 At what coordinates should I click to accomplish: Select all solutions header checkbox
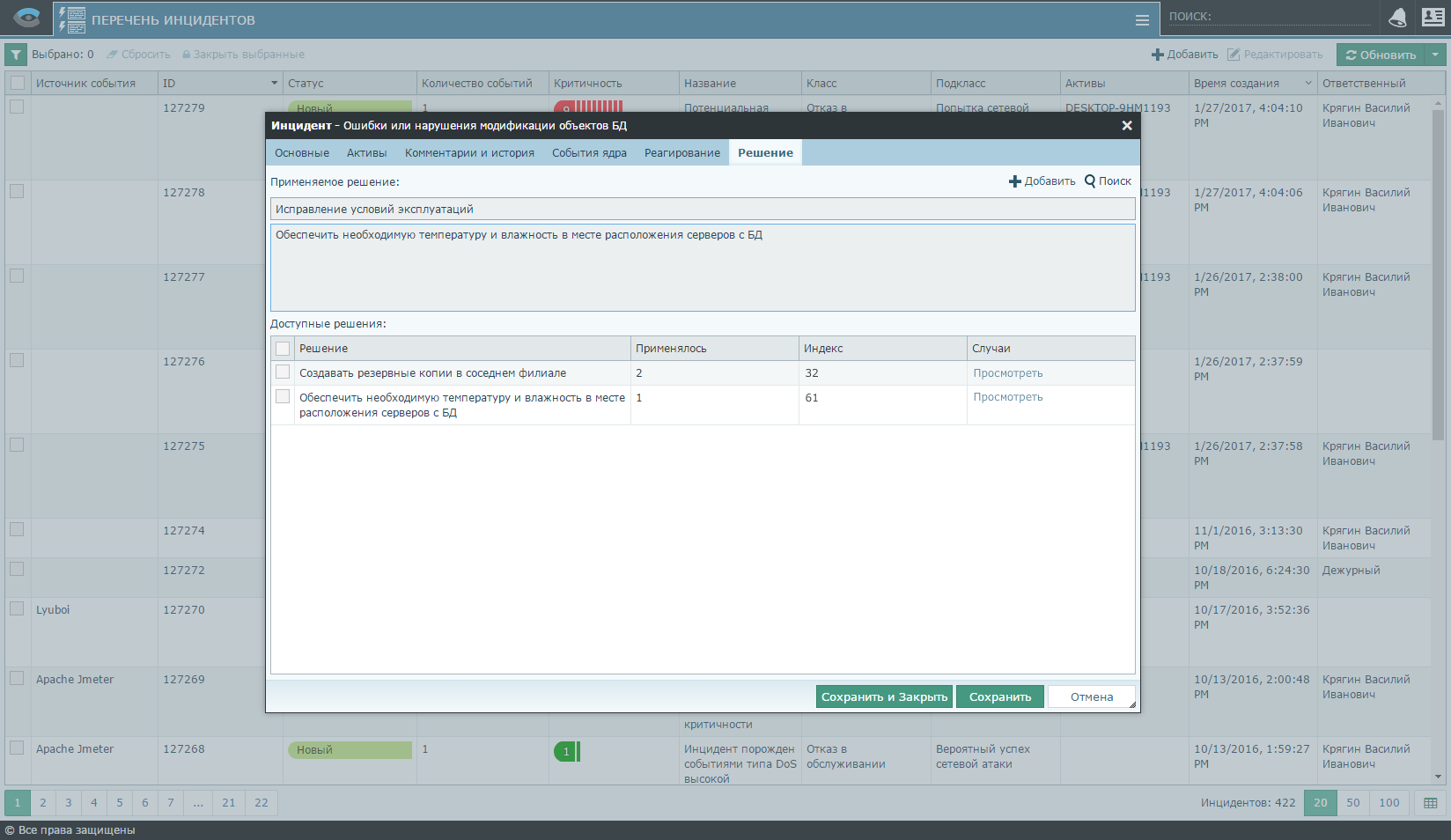point(283,349)
